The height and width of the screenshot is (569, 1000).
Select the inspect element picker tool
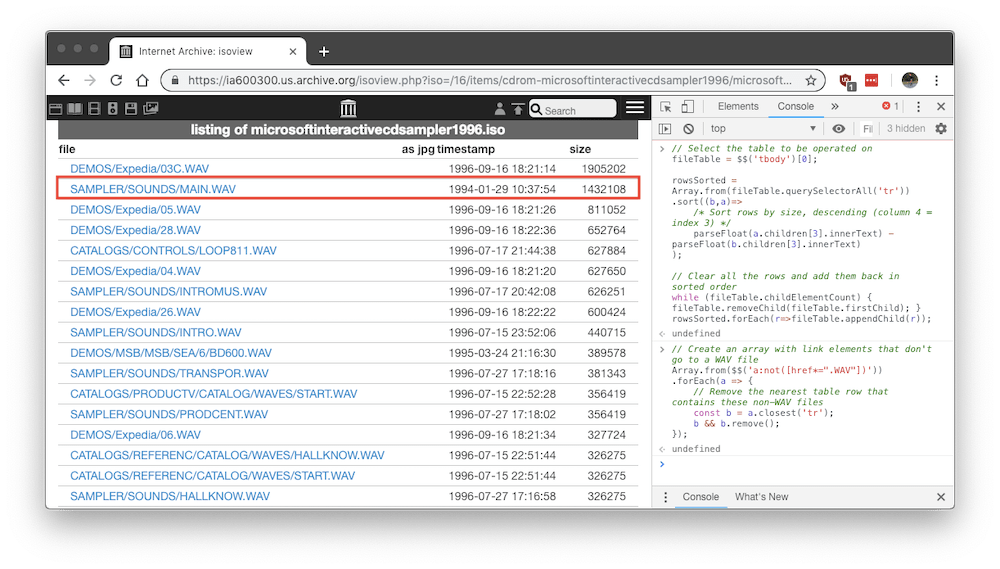(x=667, y=107)
